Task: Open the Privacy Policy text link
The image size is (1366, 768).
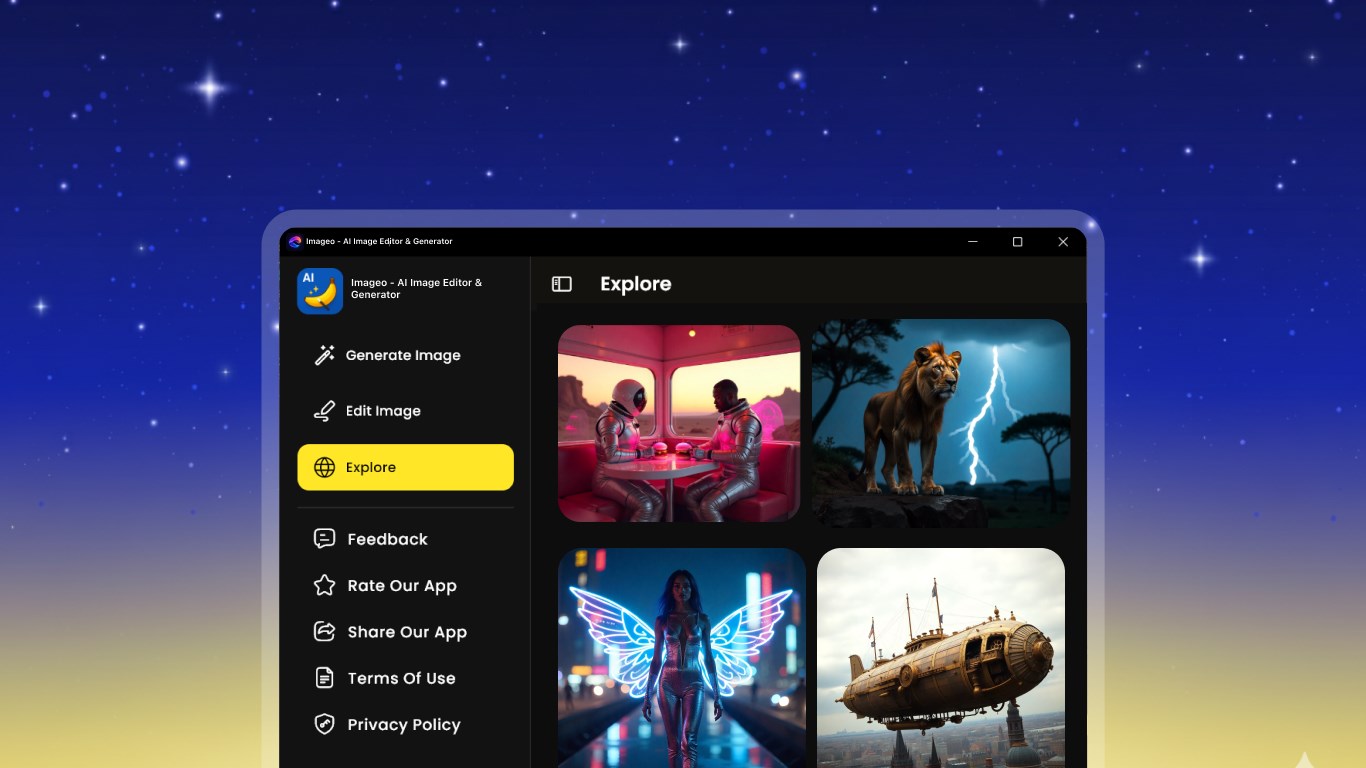Action: 404,725
